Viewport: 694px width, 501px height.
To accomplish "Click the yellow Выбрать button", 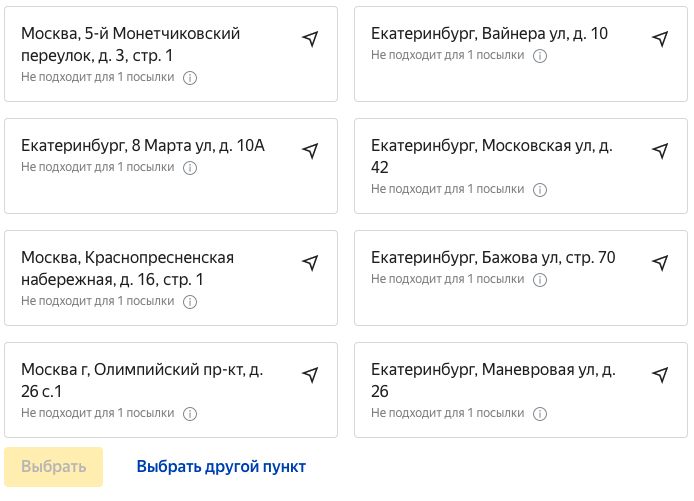I will 54,467.
